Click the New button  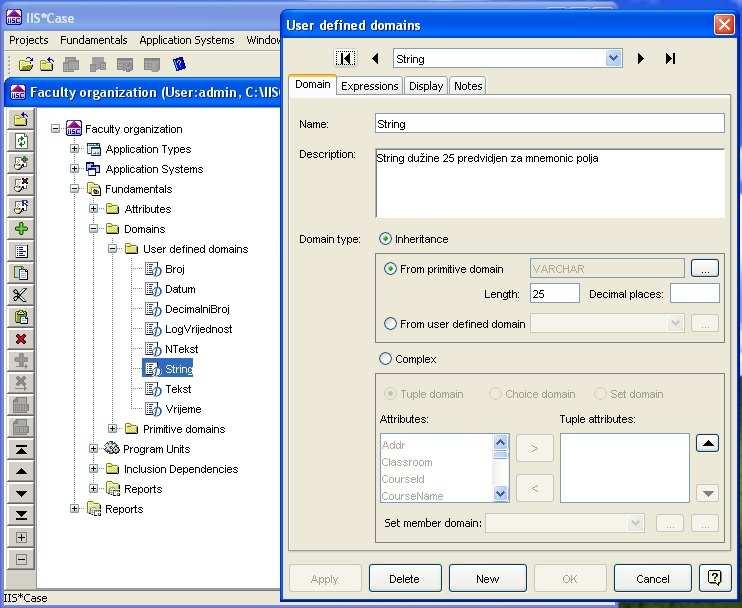click(x=487, y=578)
